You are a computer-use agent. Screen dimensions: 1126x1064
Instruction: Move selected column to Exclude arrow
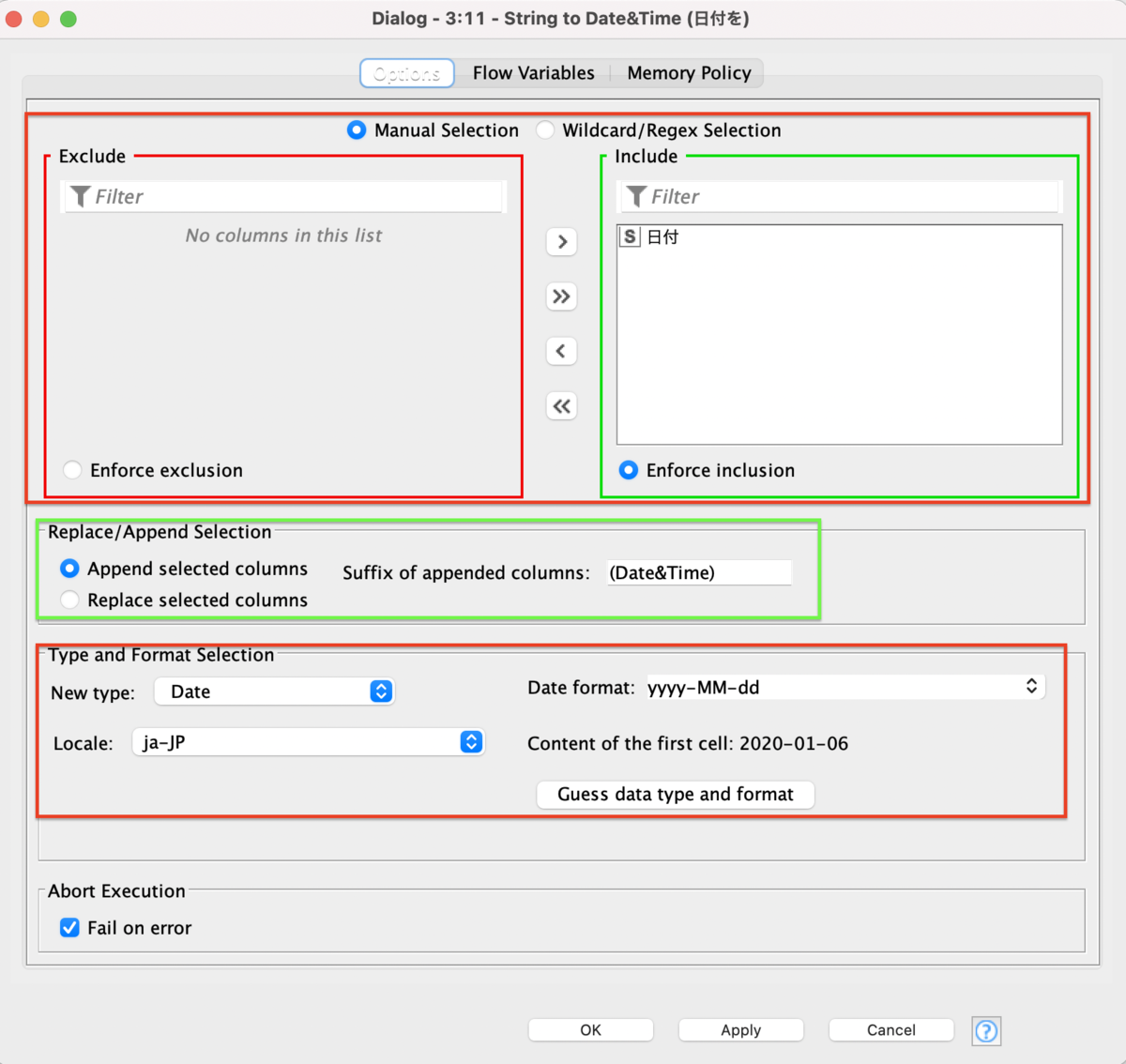pyautogui.click(x=561, y=351)
